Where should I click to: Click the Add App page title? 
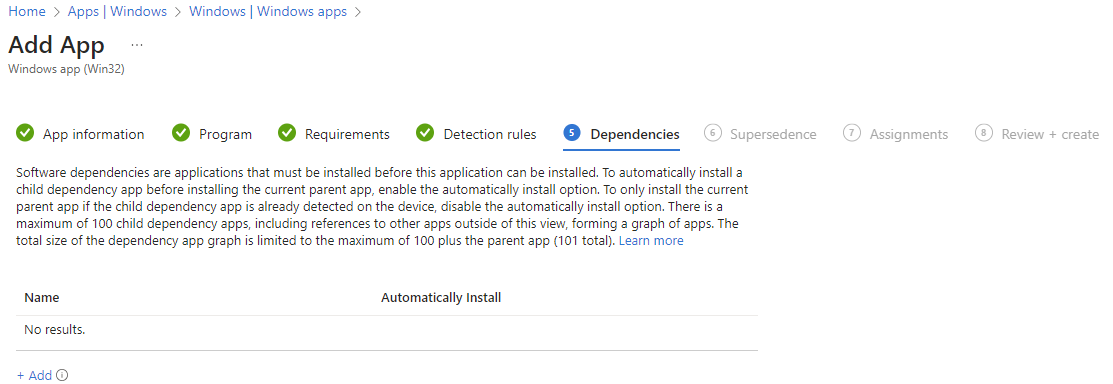pyautogui.click(x=56, y=45)
